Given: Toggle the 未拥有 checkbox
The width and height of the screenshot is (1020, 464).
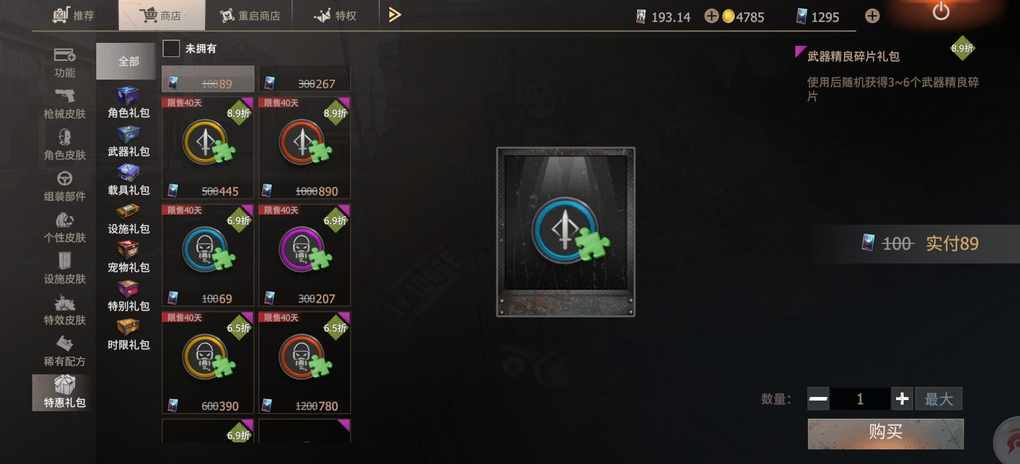Looking at the screenshot, I should pos(171,48).
